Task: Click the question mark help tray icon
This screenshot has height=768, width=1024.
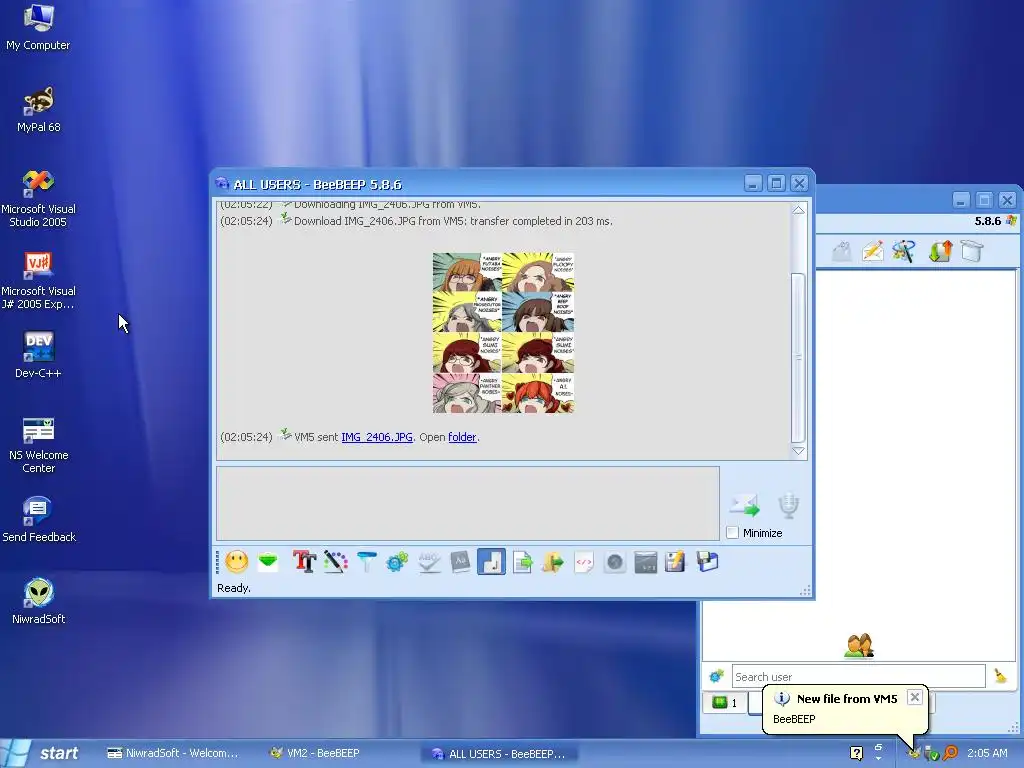Action: pyautogui.click(x=856, y=753)
